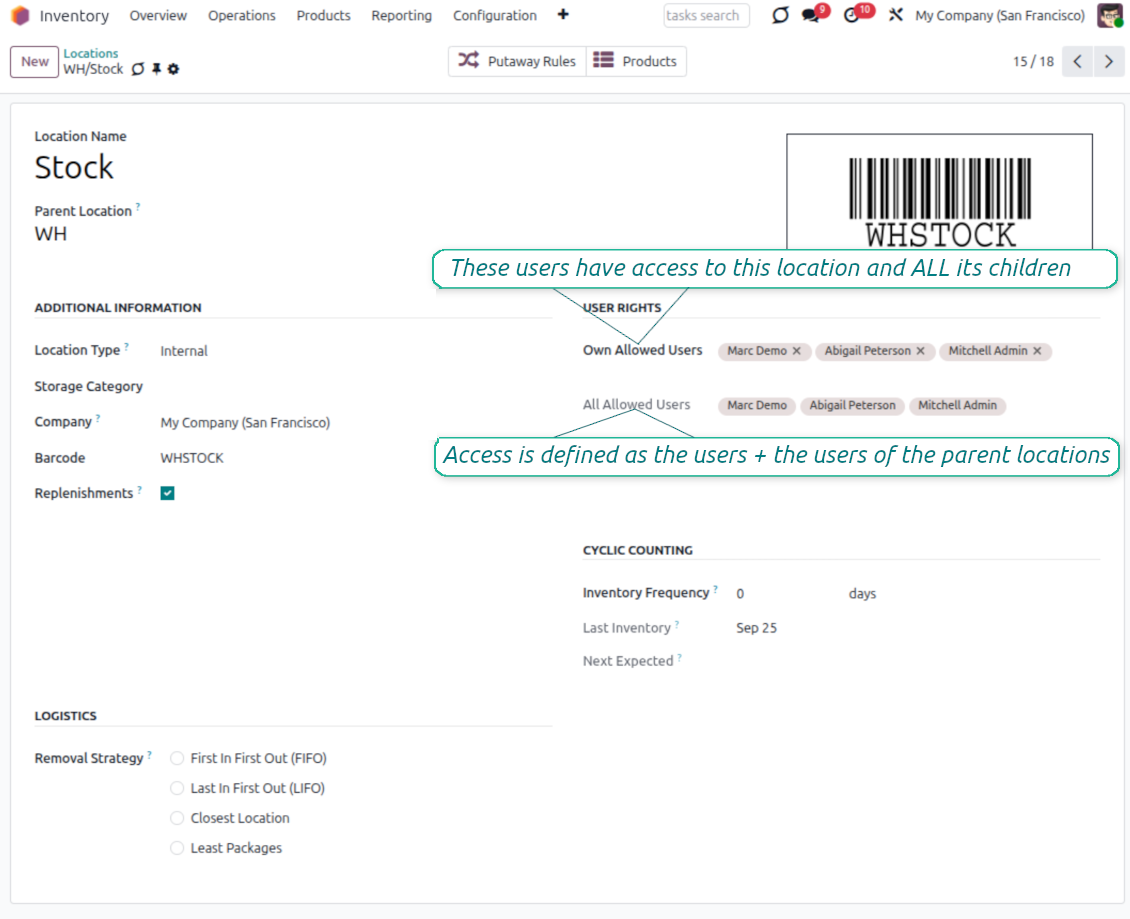Click the user avatar in the top bar
1130x919 pixels.
click(1112, 16)
